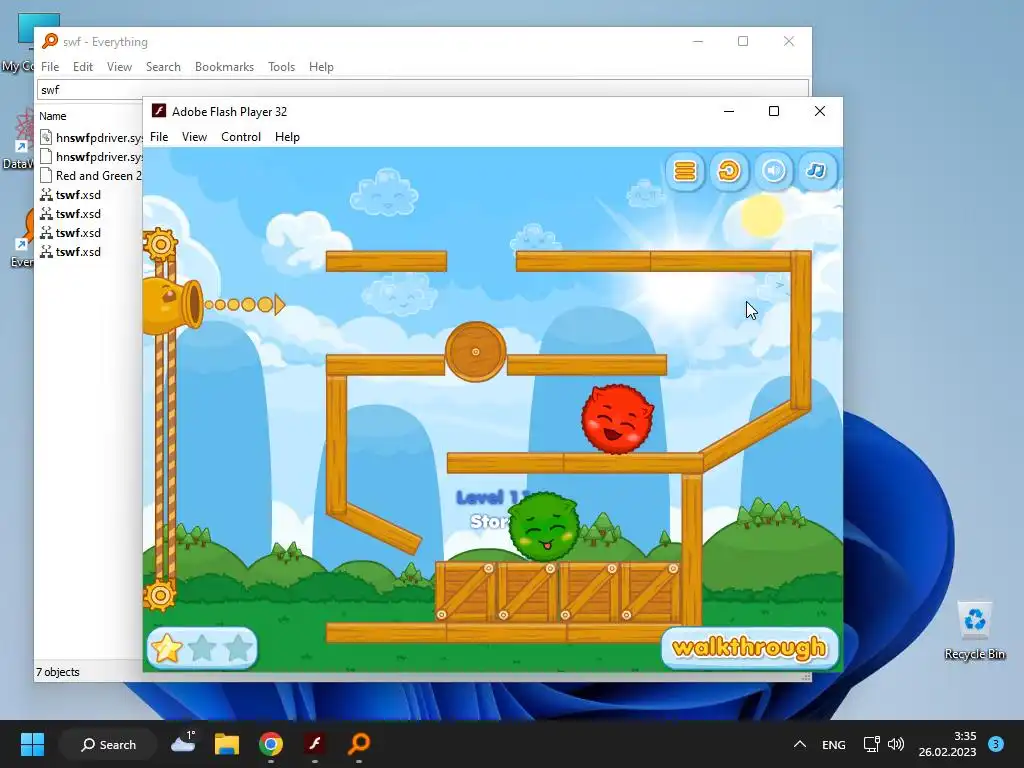Select Recycle Bin desktop icon
1024x768 pixels.
(974, 630)
